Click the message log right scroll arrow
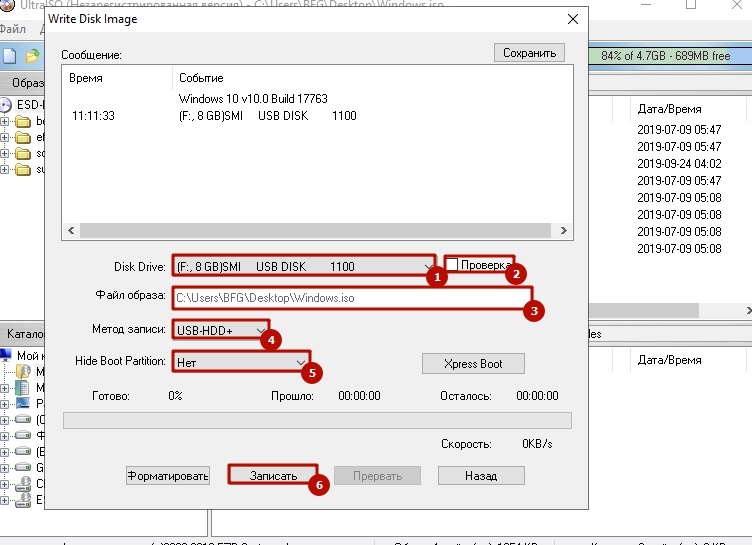752x545 pixels. pyautogui.click(x=564, y=230)
